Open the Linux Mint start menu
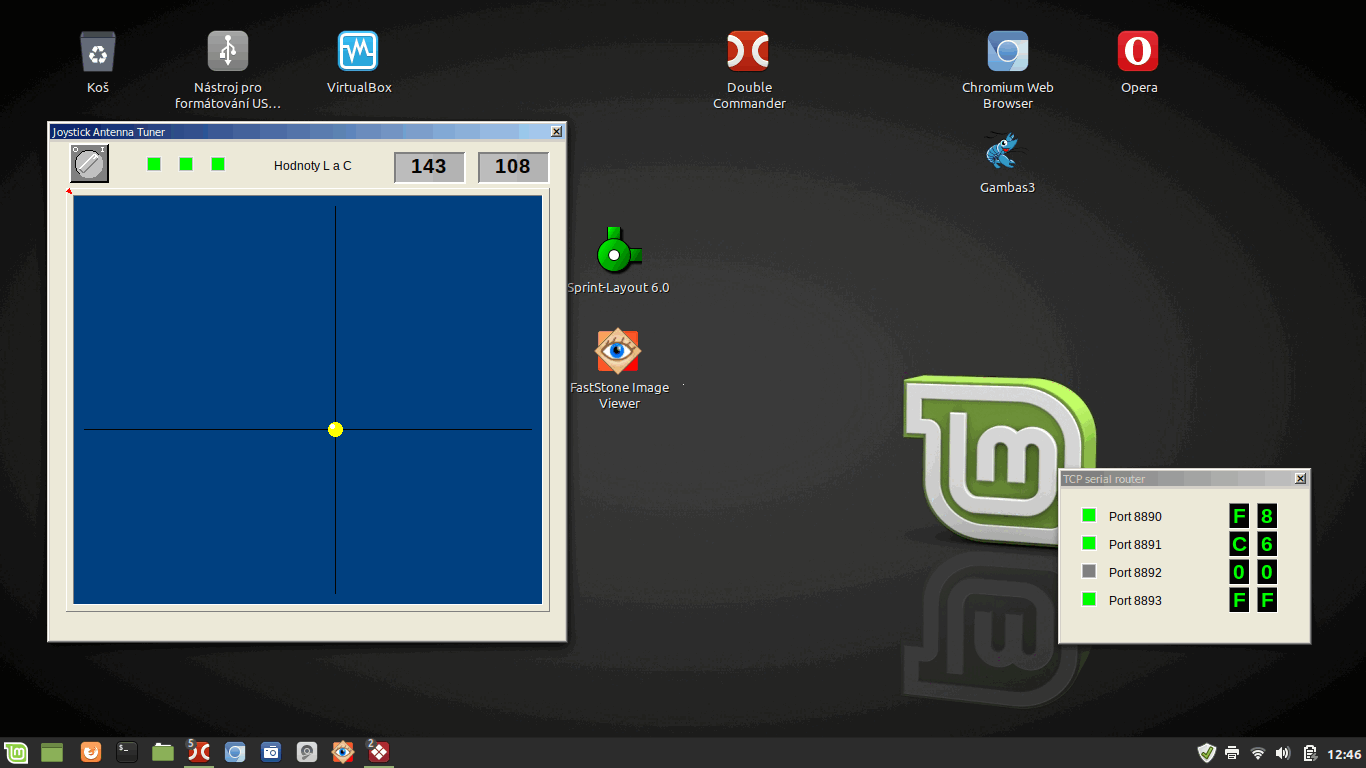Screen dimensions: 1366x768 [16, 752]
